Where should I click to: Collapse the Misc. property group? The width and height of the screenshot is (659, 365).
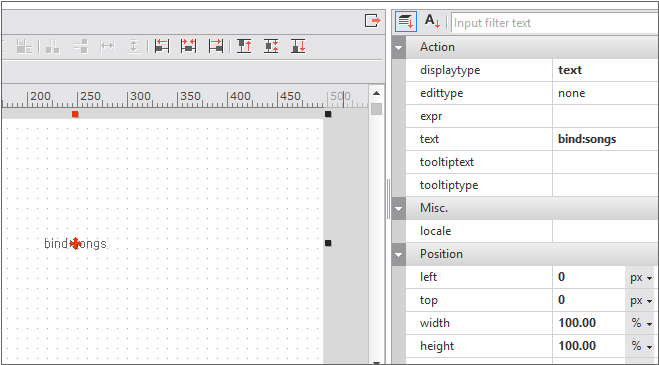(x=398, y=208)
